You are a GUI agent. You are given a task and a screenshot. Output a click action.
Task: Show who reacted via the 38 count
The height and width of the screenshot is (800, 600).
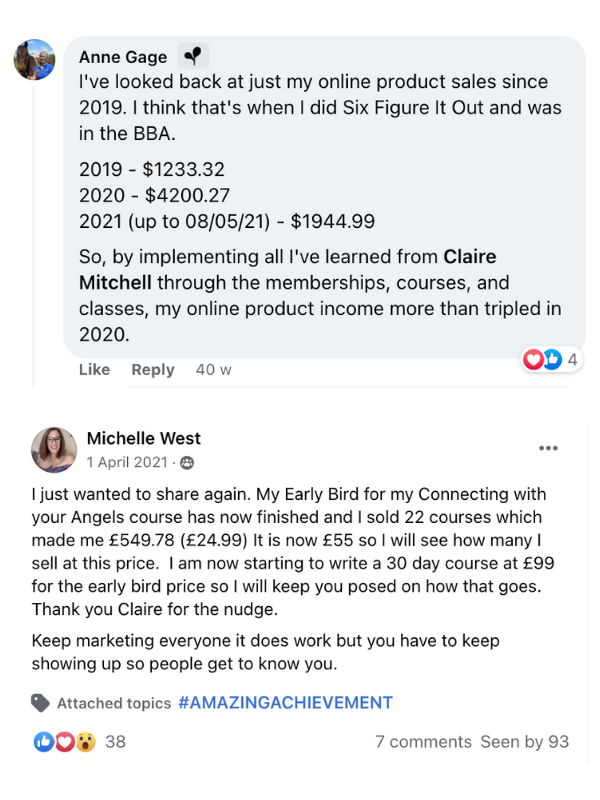tap(115, 742)
